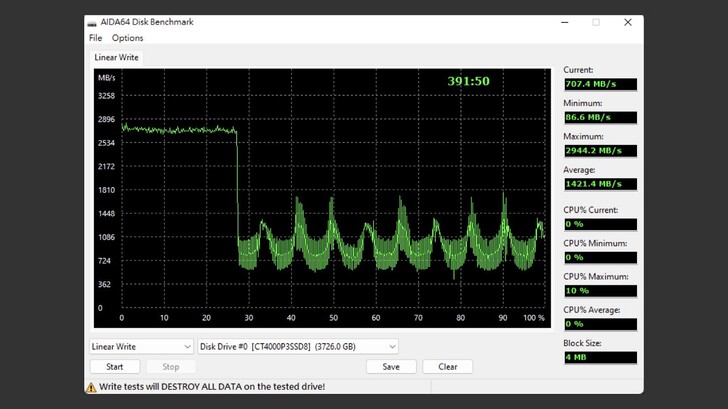This screenshot has height=409, width=728.
Task: Close the AIDA64 Disk Benchmark window
Action: tap(628, 22)
